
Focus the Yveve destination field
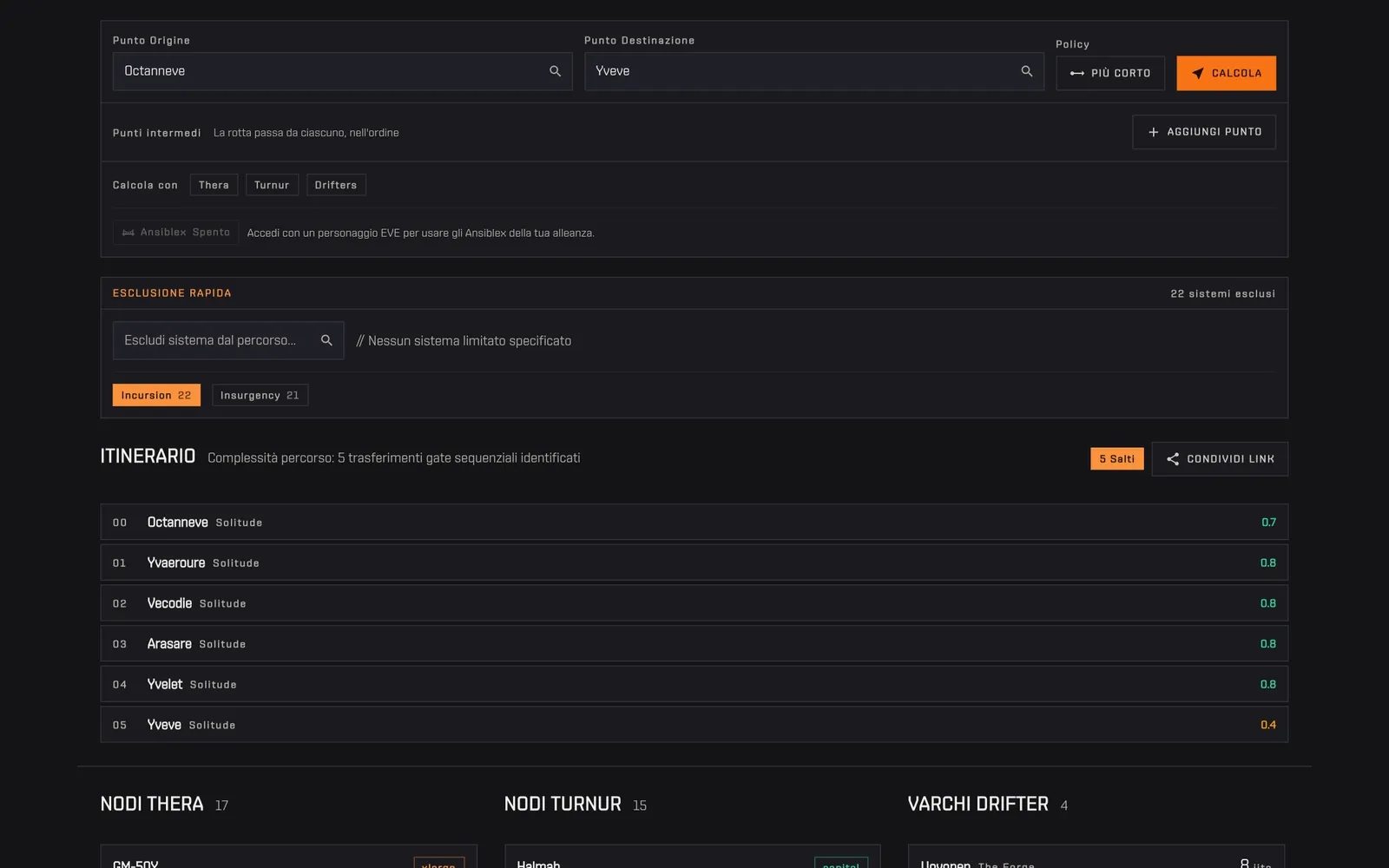813,71
